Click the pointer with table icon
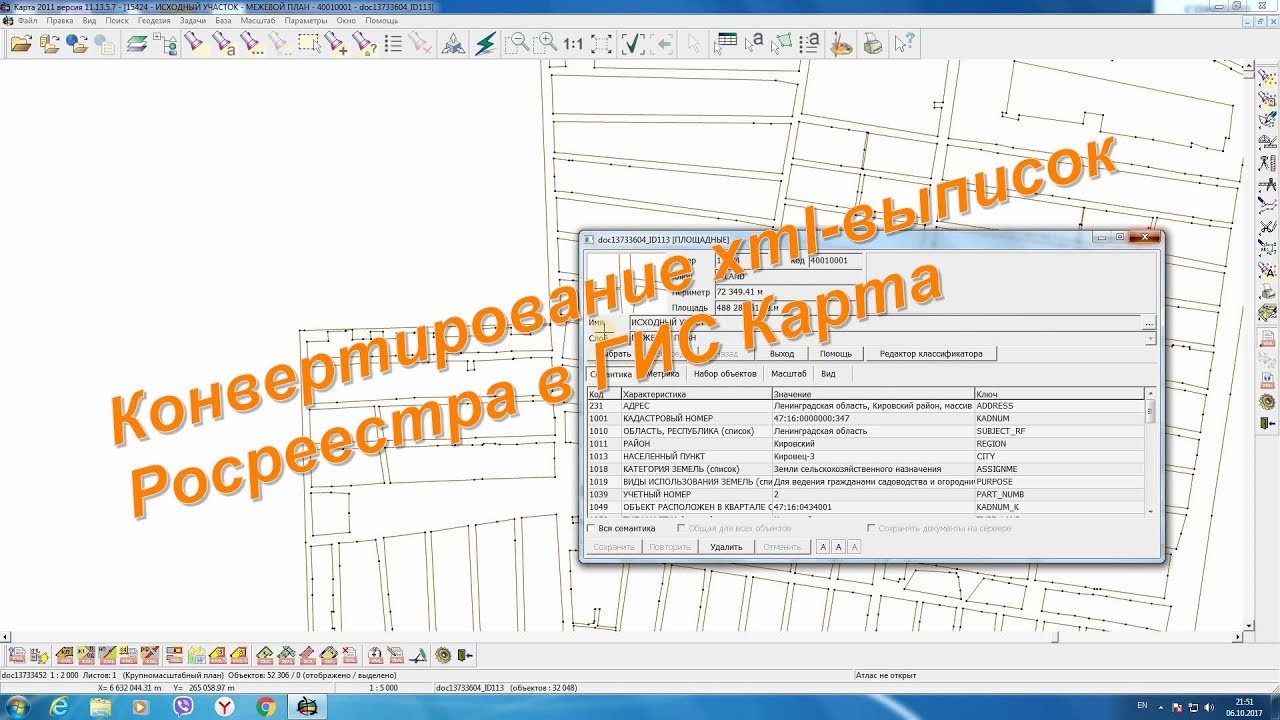Viewport: 1280px width, 720px height. [726, 44]
